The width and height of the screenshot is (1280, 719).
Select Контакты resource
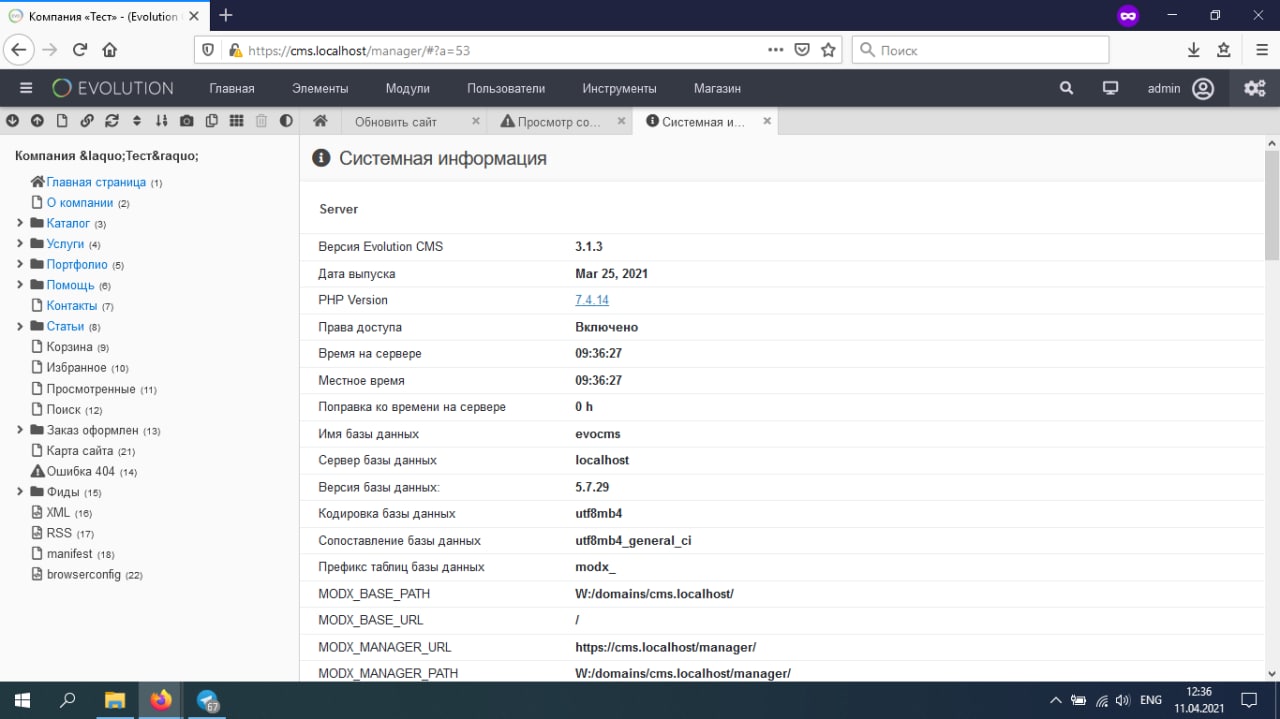click(72, 306)
